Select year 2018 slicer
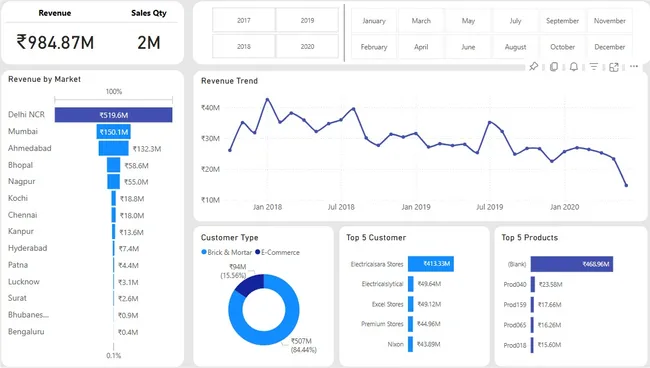 click(x=244, y=46)
